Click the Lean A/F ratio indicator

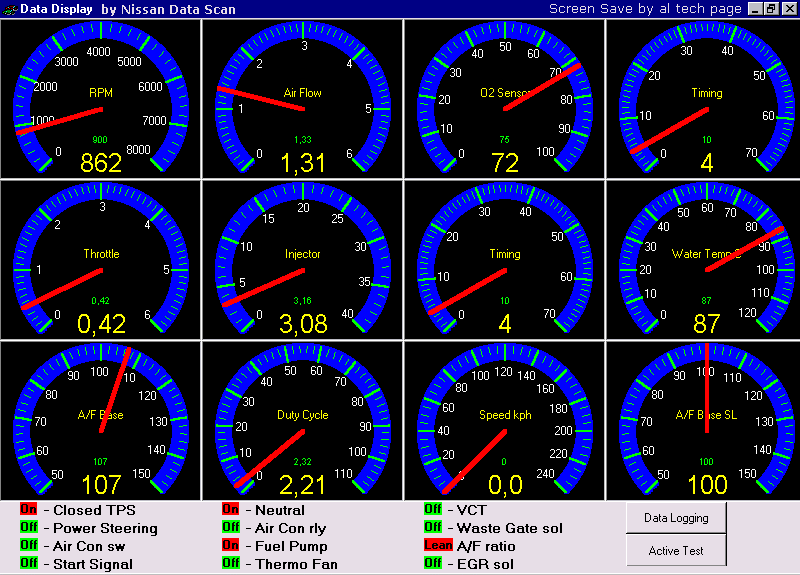click(436, 546)
